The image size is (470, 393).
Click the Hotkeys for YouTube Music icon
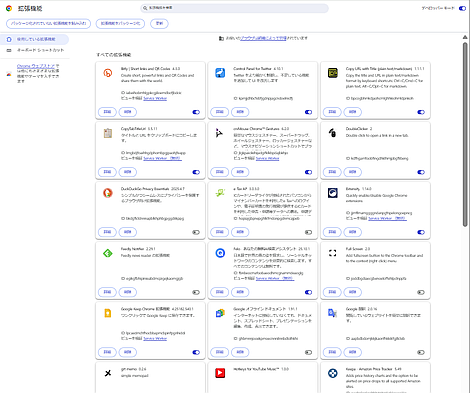click(220, 373)
